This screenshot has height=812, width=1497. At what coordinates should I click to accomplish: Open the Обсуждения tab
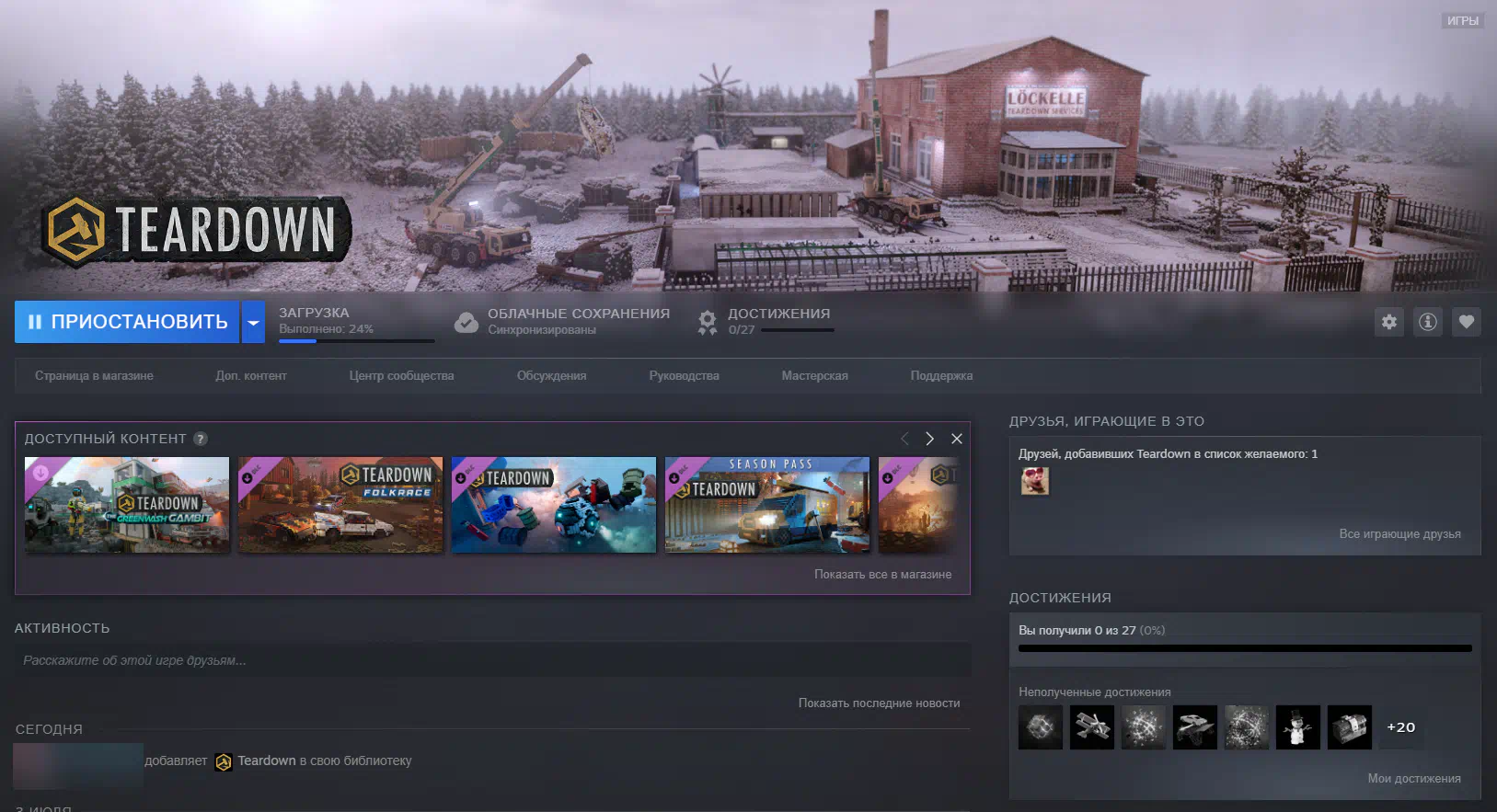pyautogui.click(x=551, y=376)
